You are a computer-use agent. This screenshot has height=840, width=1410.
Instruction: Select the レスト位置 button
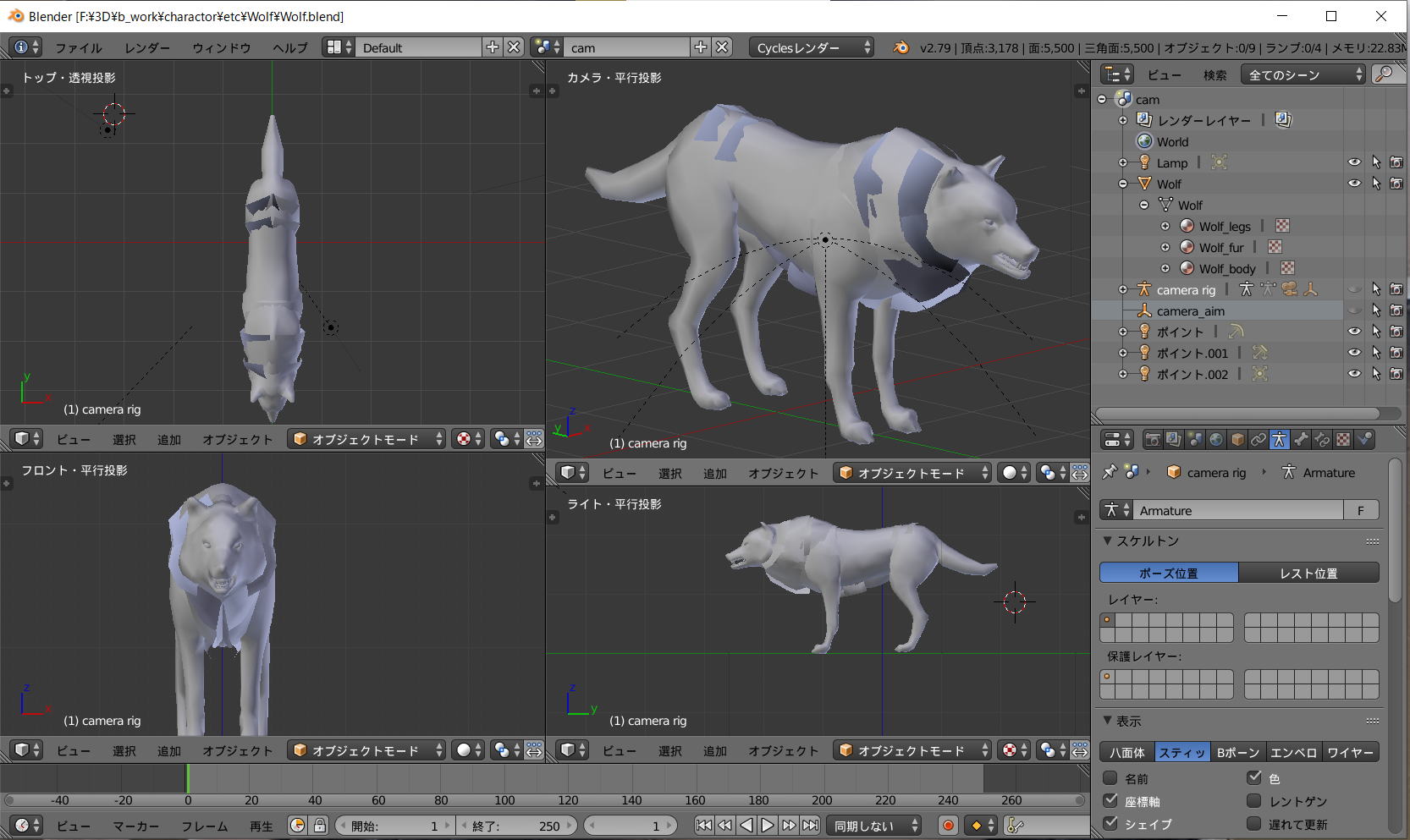(1308, 573)
